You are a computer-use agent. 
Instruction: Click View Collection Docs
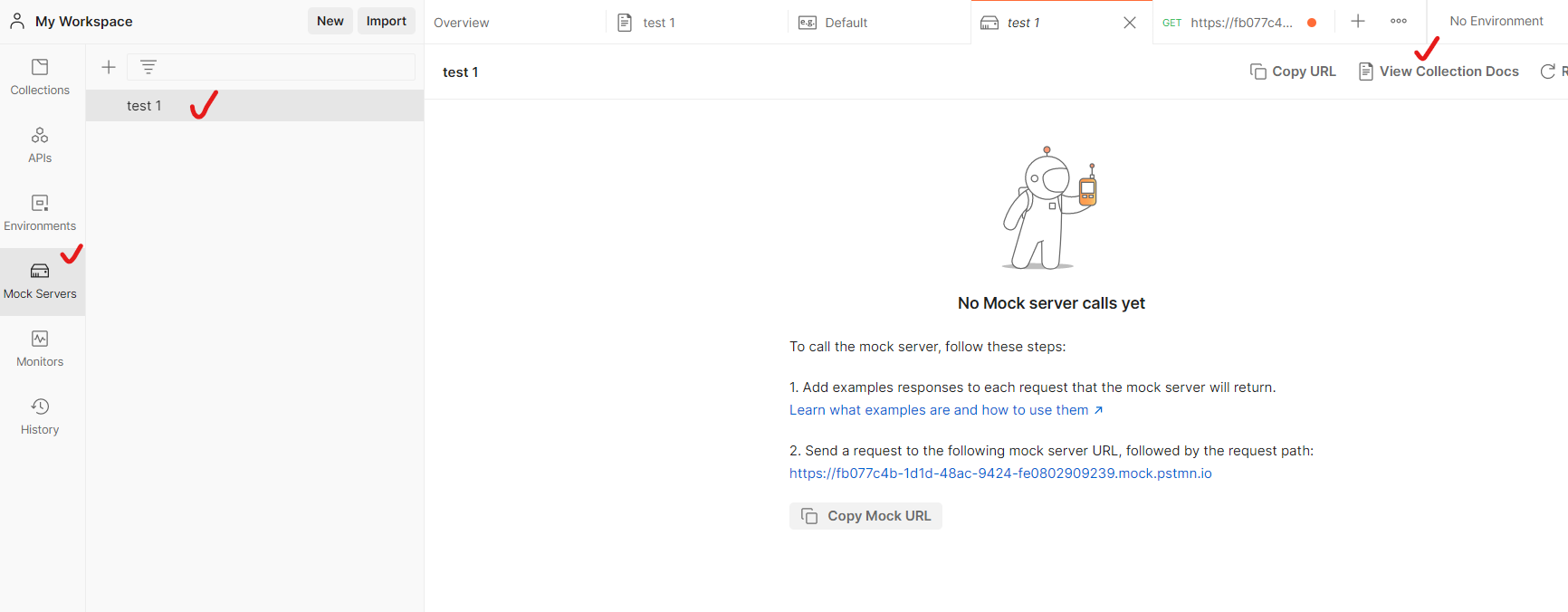[x=1439, y=72]
